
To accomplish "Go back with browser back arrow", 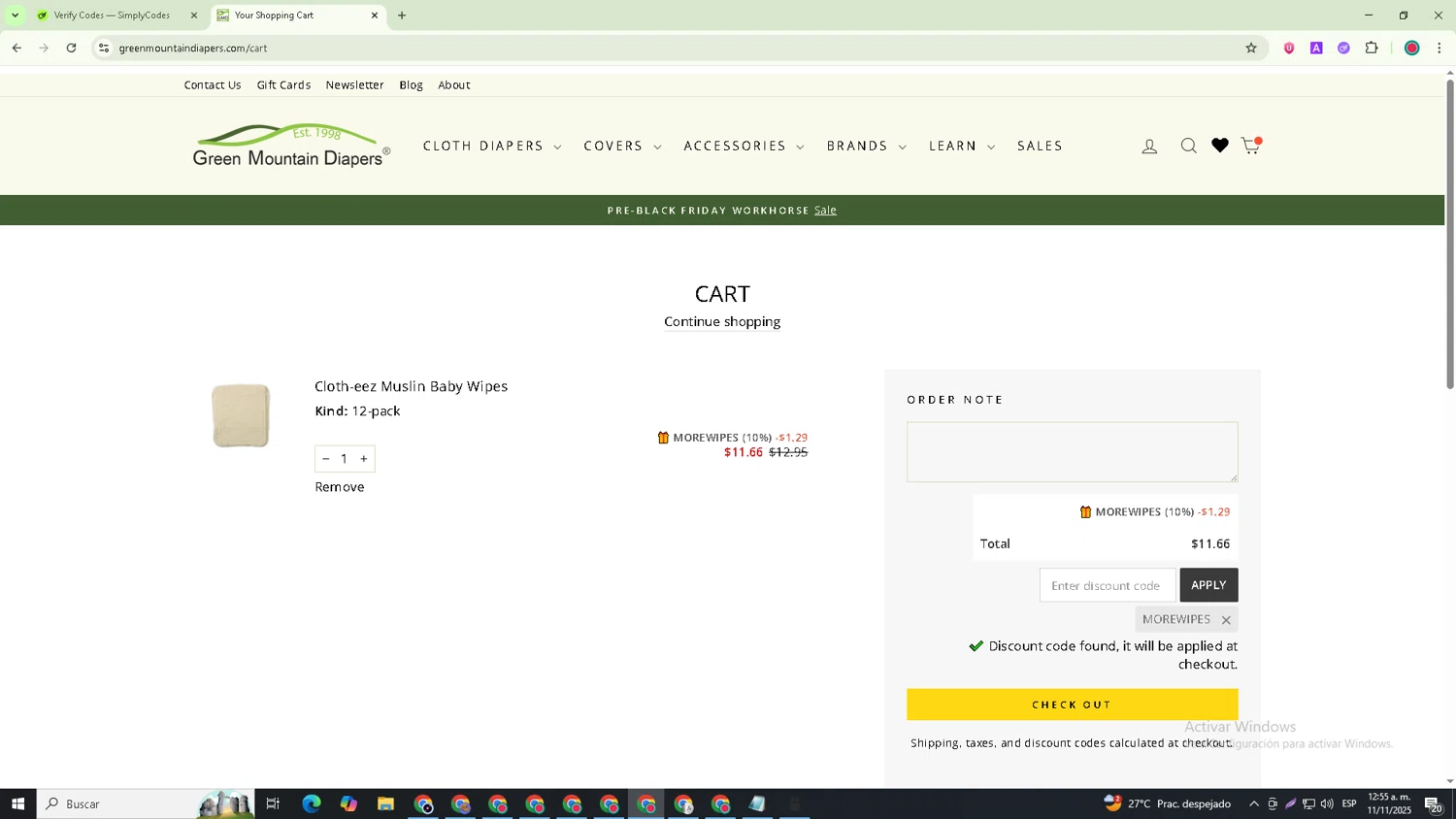I will (17, 48).
